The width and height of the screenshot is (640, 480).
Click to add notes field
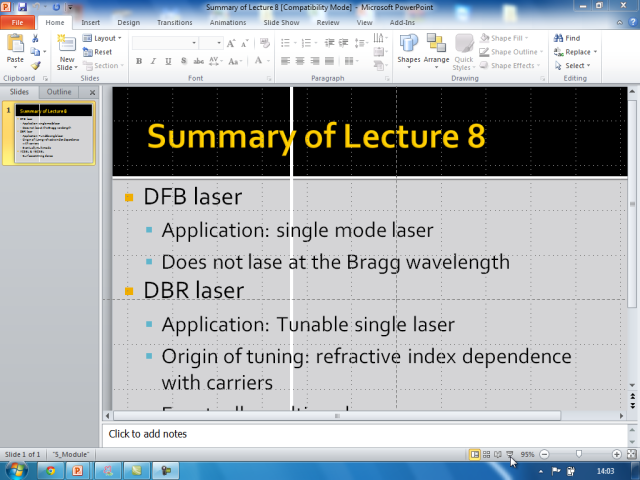365,434
